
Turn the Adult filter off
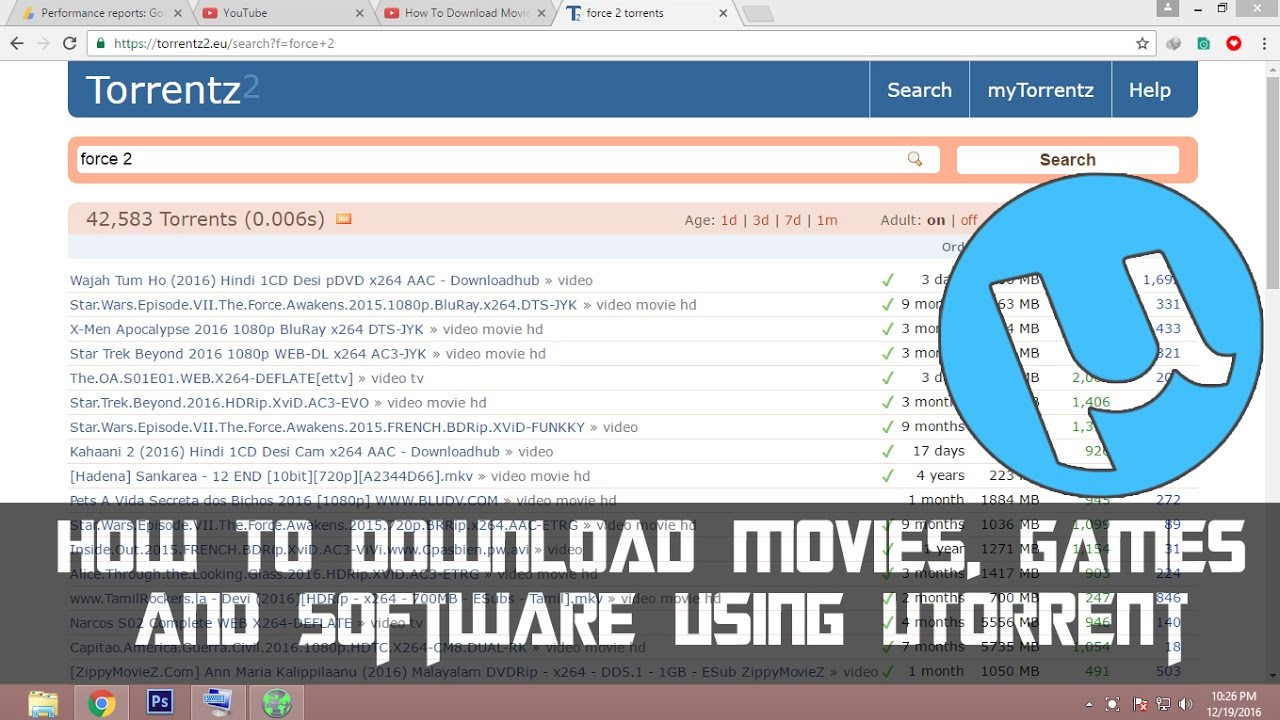pos(969,220)
